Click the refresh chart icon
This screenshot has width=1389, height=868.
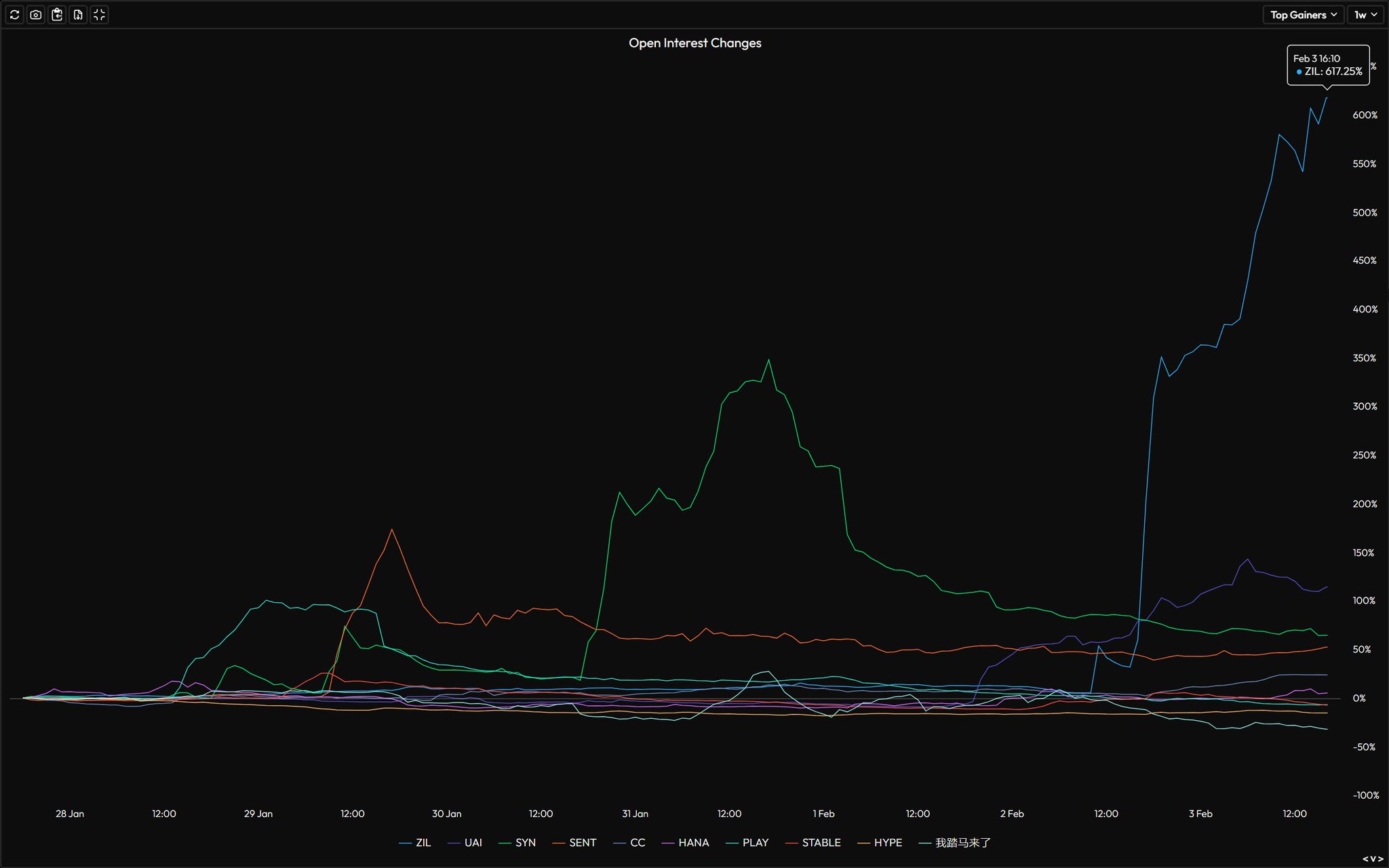(x=15, y=15)
